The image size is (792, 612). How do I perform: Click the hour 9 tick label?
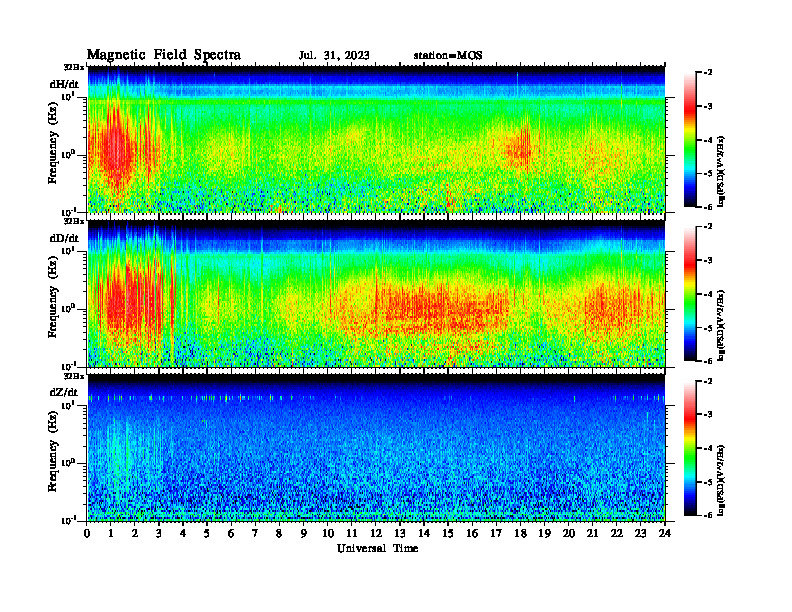tap(303, 534)
